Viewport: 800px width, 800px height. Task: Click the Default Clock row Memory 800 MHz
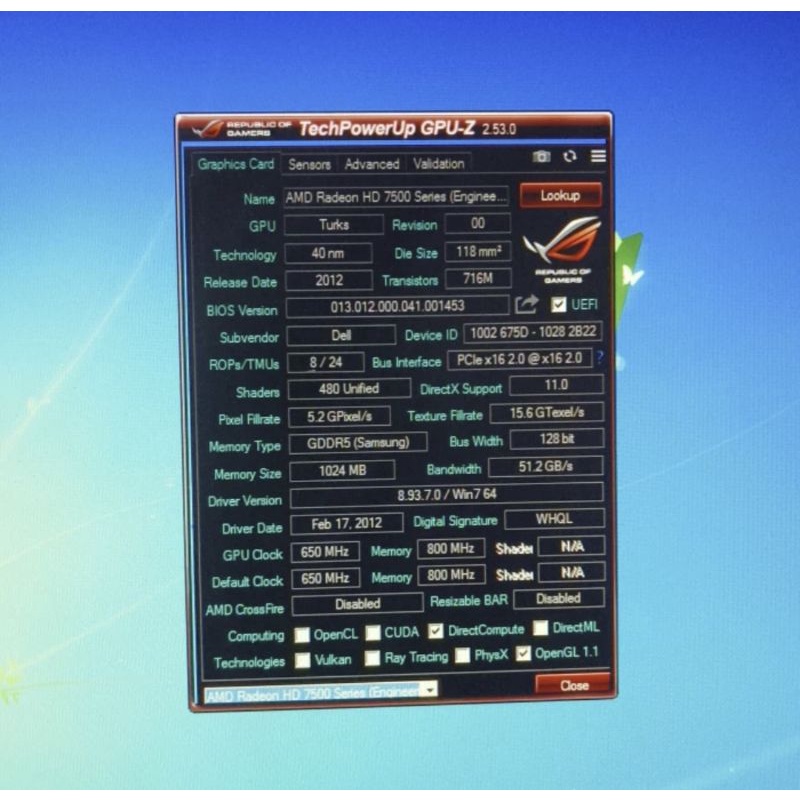(451, 576)
